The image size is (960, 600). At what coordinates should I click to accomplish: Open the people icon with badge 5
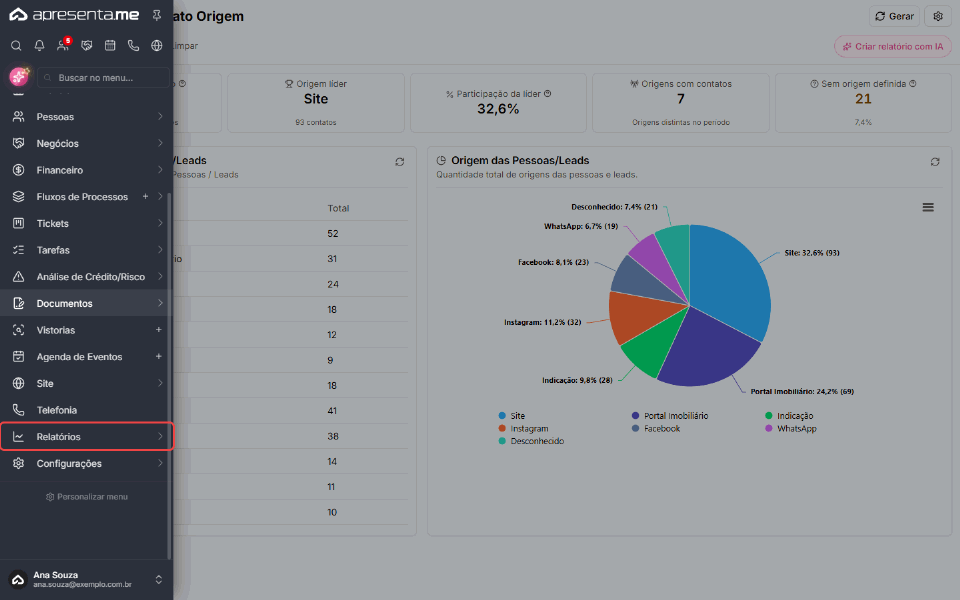pos(63,45)
